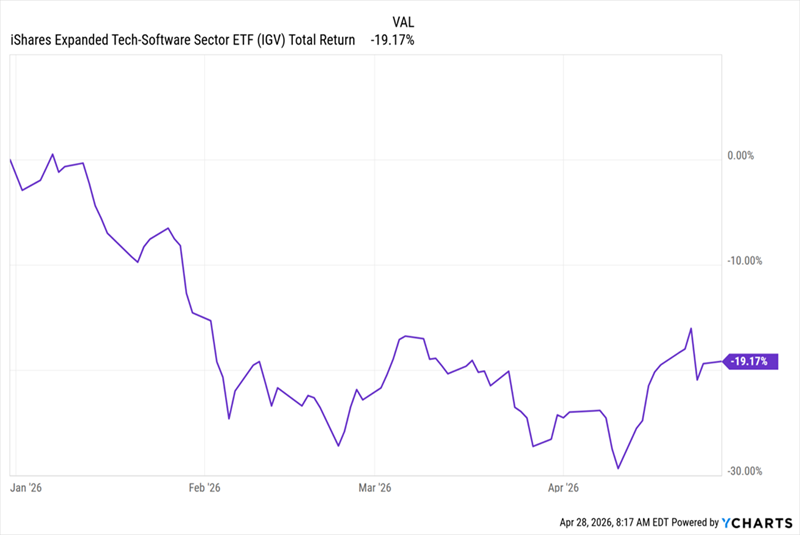800x535 pixels.
Task: Select the Feb '26 axis label
Action: tap(203, 488)
